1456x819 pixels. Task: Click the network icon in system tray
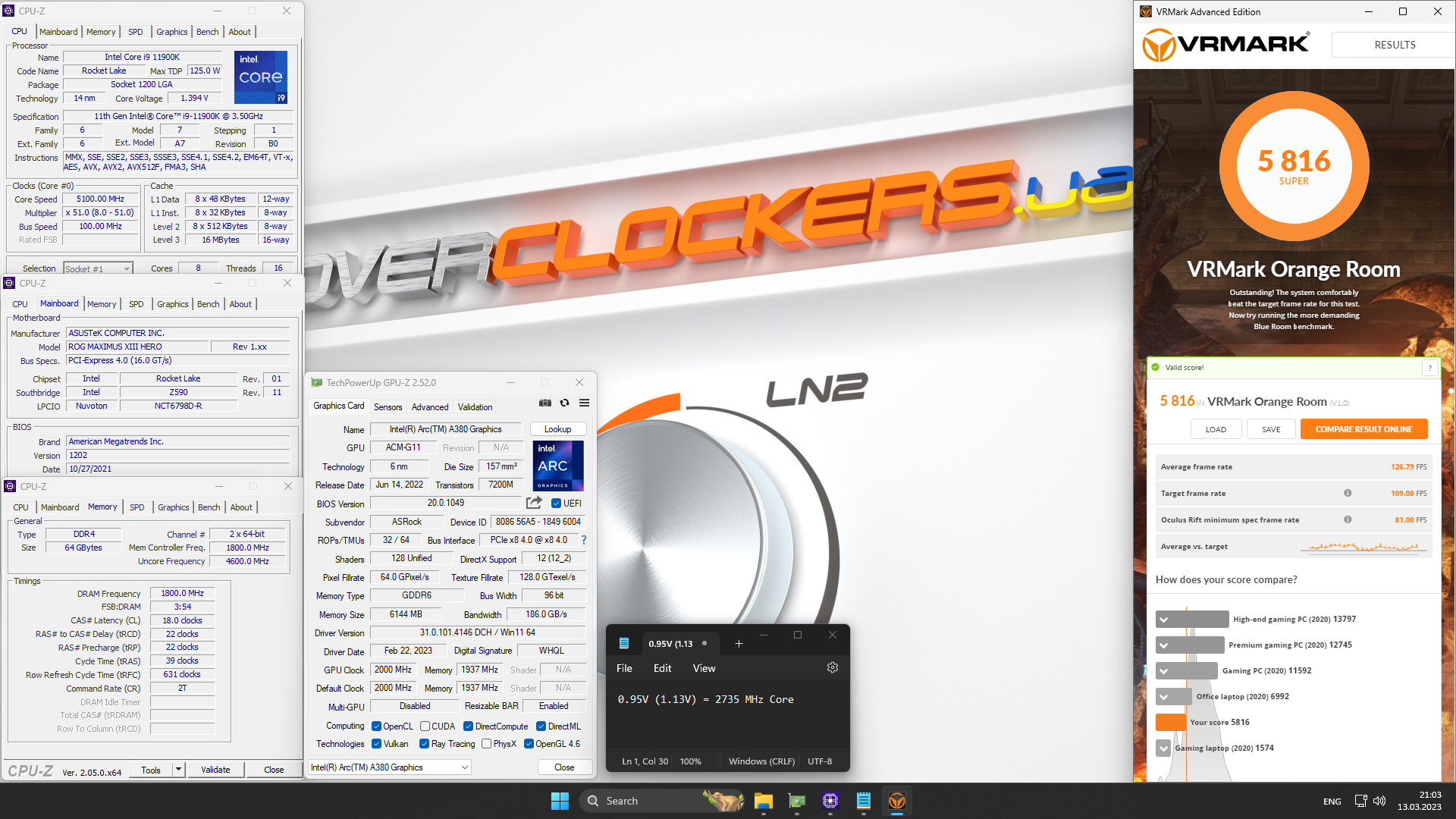1360,801
